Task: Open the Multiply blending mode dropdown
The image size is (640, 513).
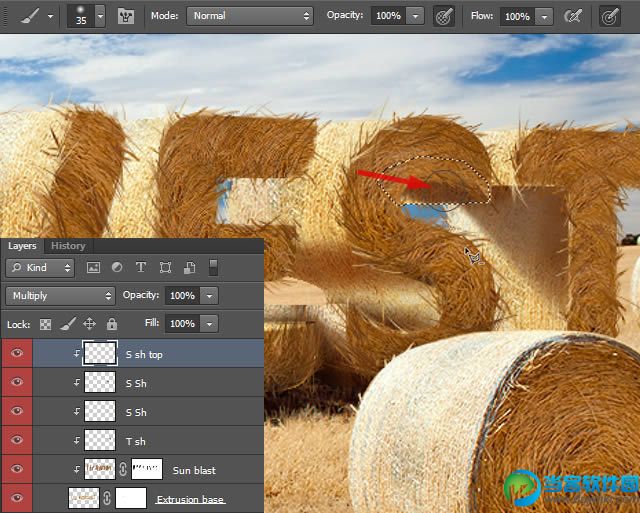Action: click(60, 296)
